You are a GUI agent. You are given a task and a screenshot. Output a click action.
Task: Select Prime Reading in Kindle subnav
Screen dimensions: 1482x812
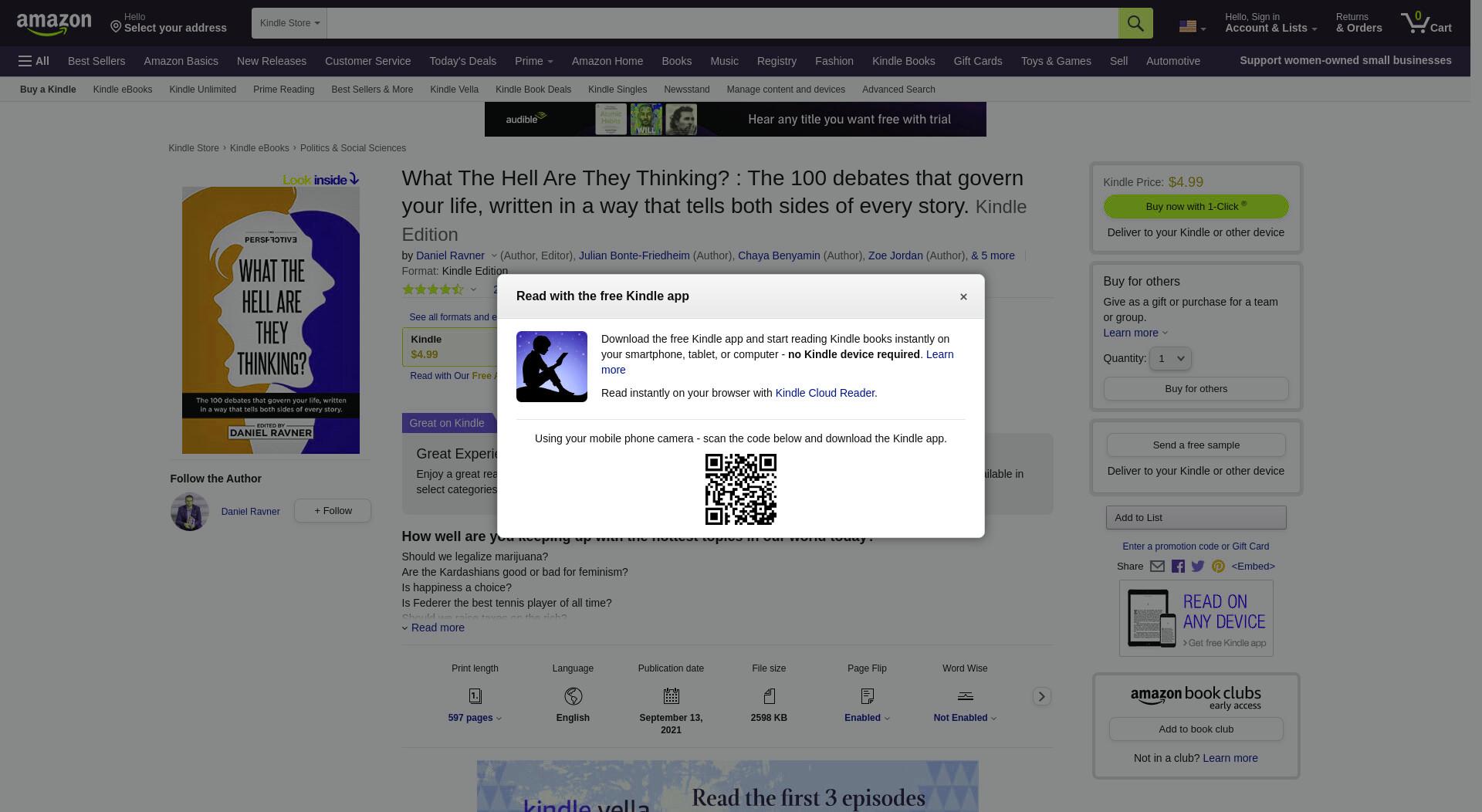[x=283, y=90]
